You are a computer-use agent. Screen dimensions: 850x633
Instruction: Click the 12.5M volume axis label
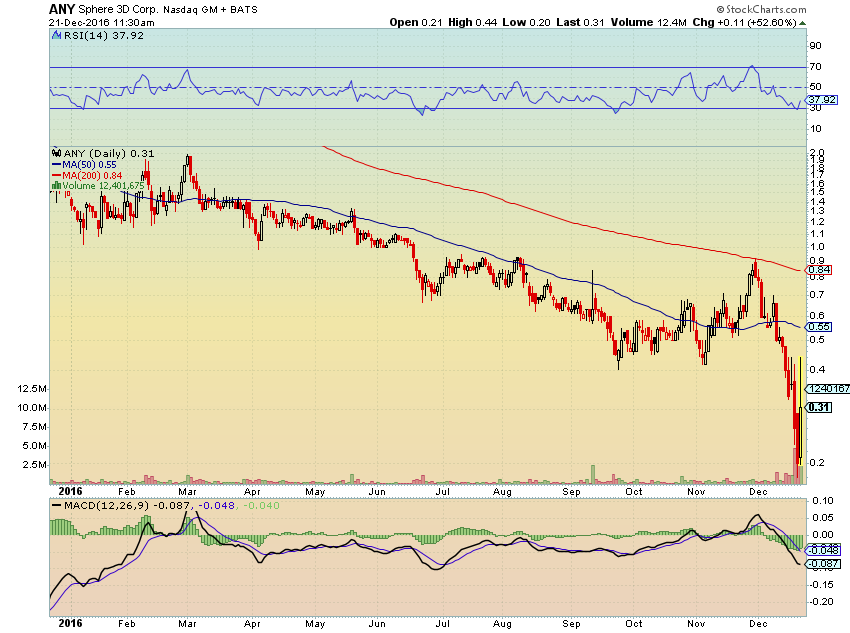[x=31, y=389]
